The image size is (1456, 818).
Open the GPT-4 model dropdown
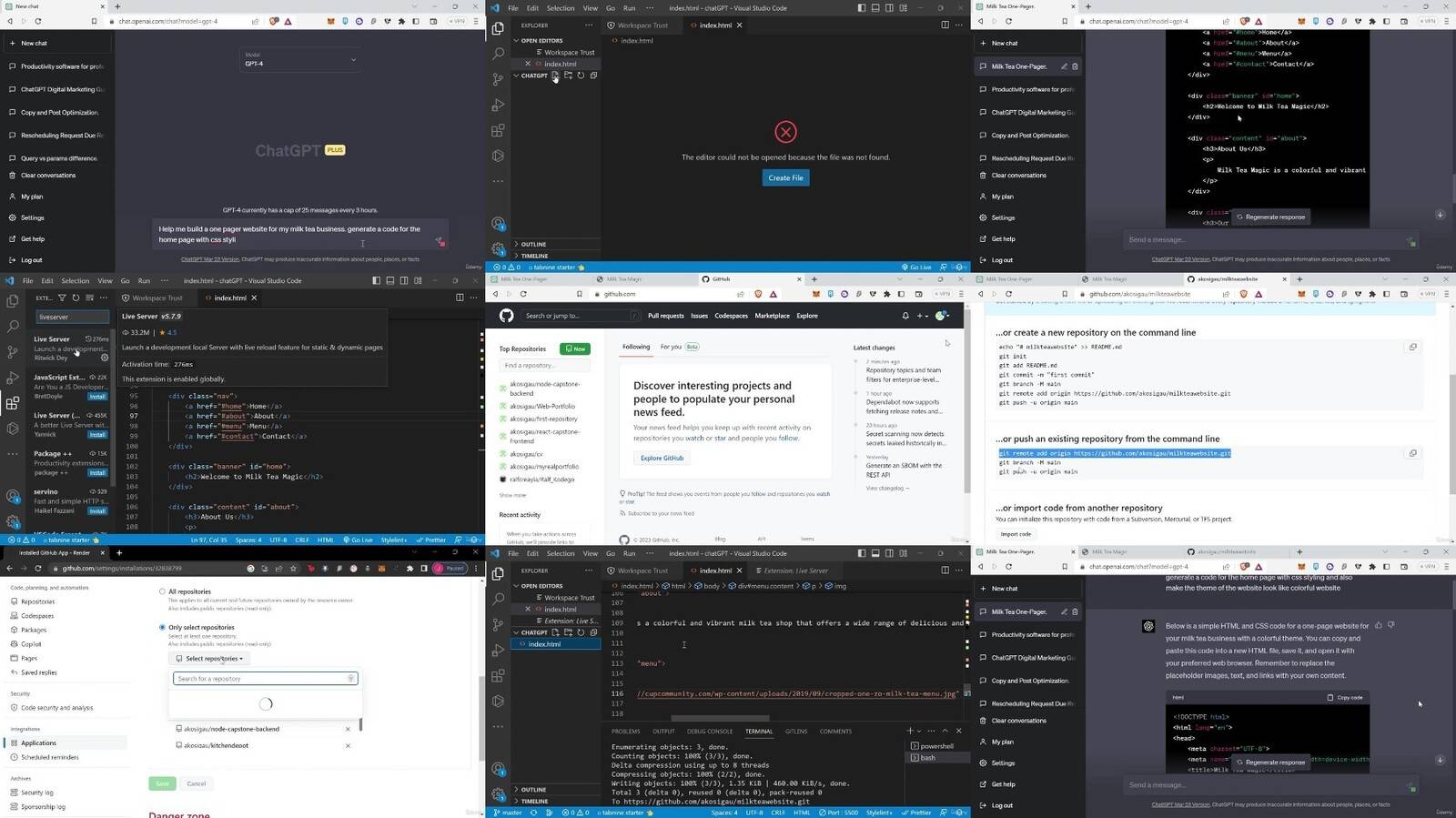300,60
